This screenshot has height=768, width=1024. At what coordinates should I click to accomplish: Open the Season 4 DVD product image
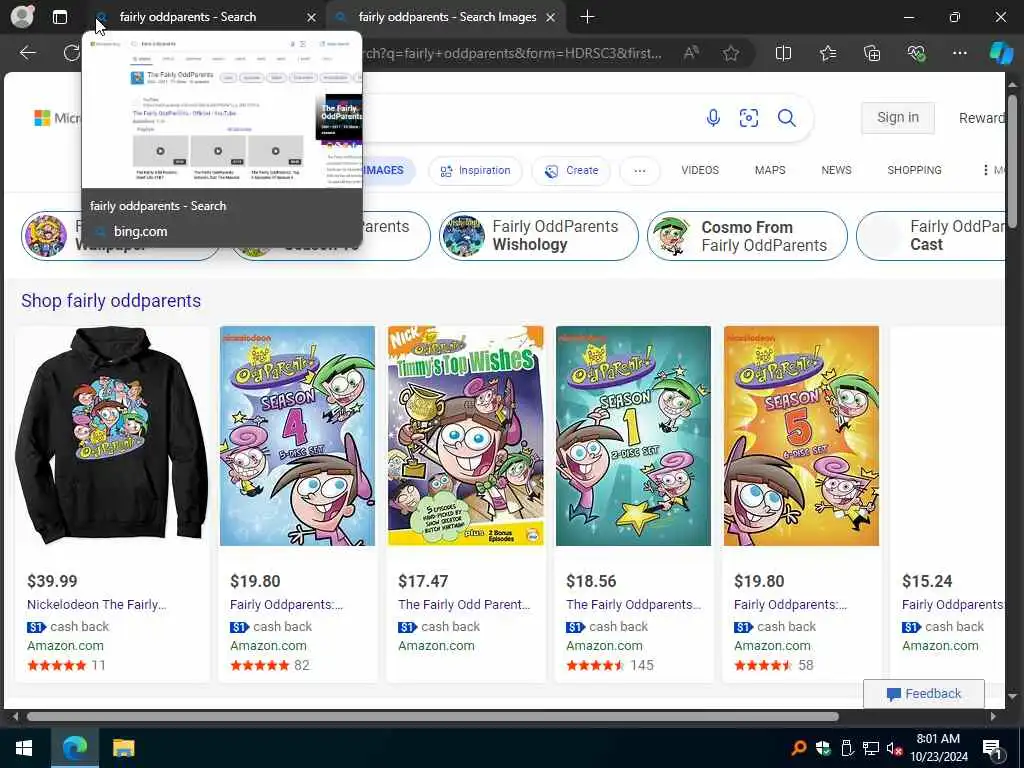pyautogui.click(x=297, y=436)
